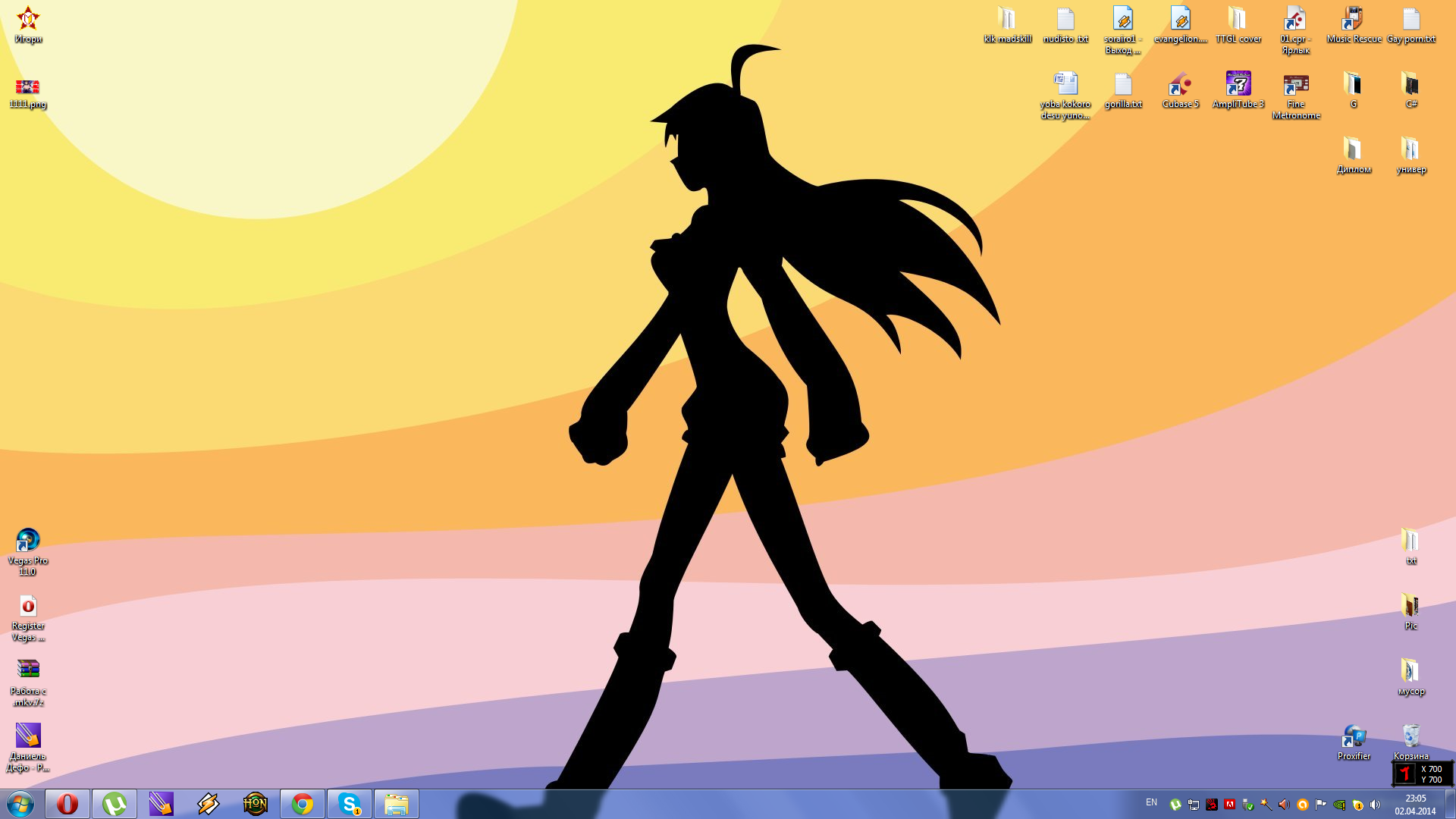
Task: Open the Корзина recycle bin
Action: point(1411,742)
